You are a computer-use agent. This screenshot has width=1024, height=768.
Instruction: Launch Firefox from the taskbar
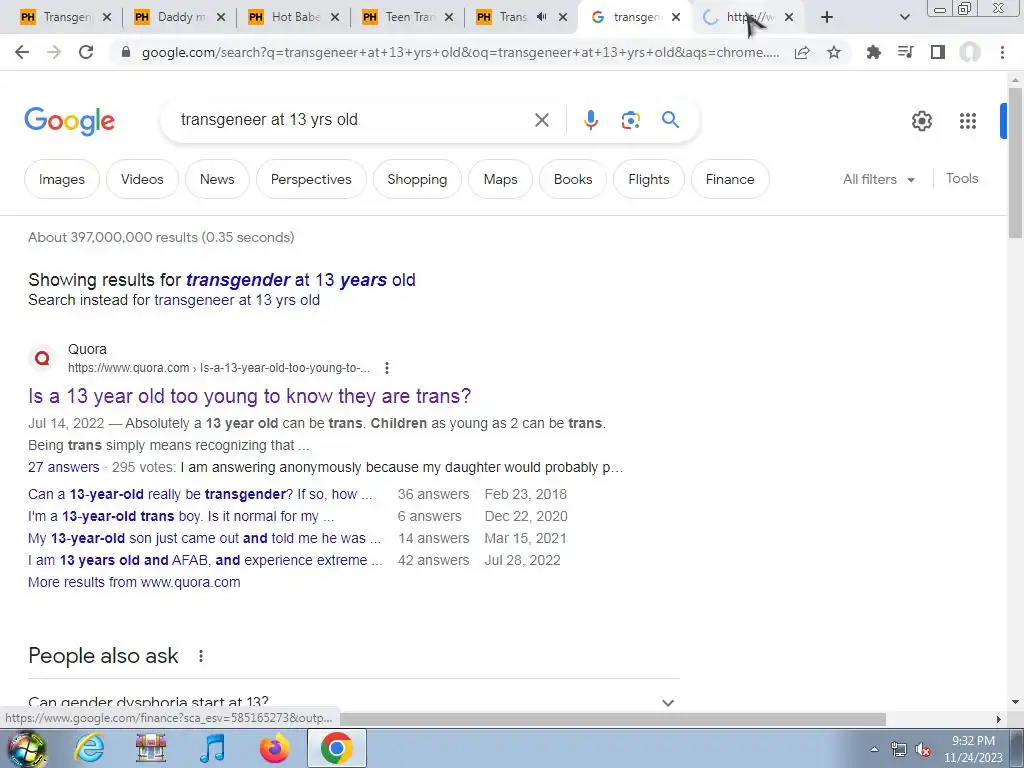click(x=274, y=748)
